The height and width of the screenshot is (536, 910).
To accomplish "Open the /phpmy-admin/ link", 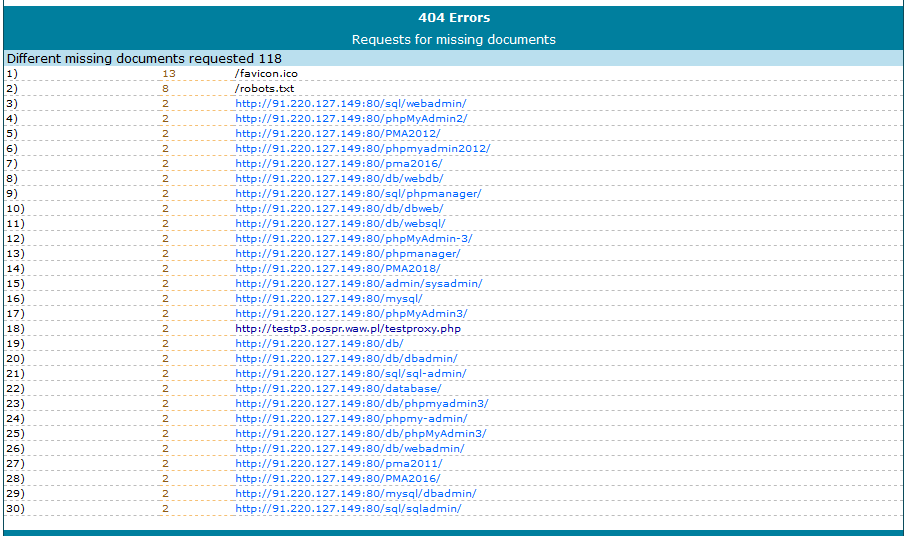I will [x=351, y=419].
